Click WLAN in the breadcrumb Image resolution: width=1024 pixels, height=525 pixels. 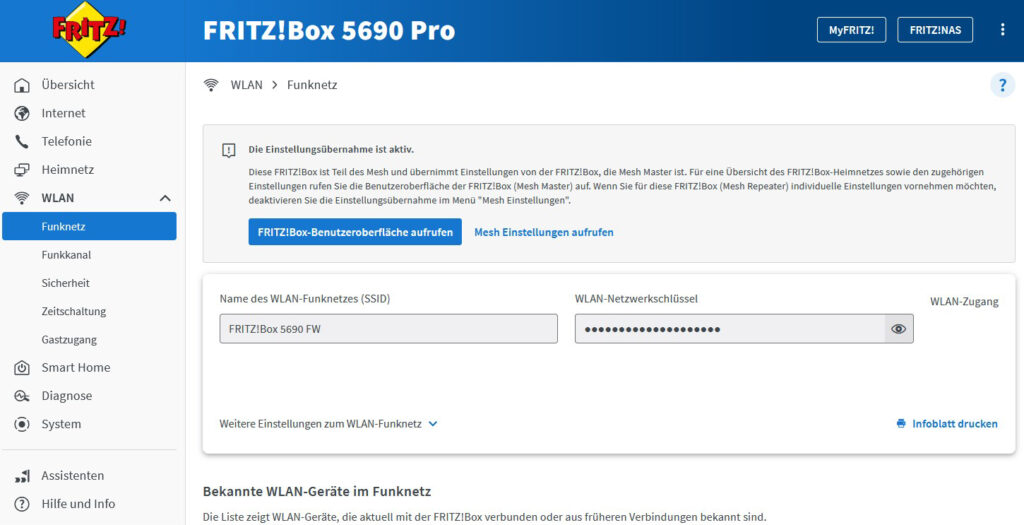(246, 85)
